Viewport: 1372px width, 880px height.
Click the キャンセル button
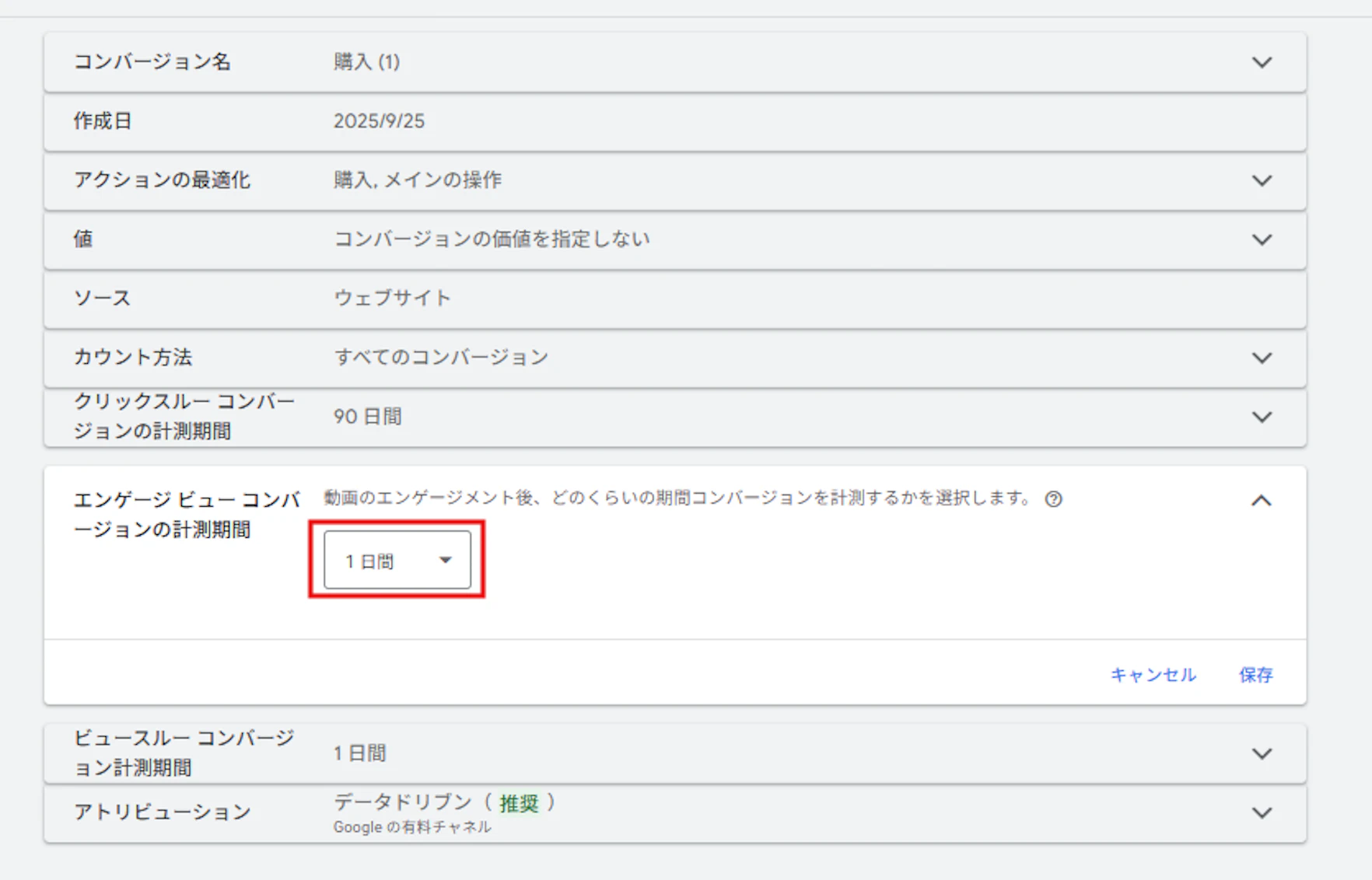coord(1153,675)
